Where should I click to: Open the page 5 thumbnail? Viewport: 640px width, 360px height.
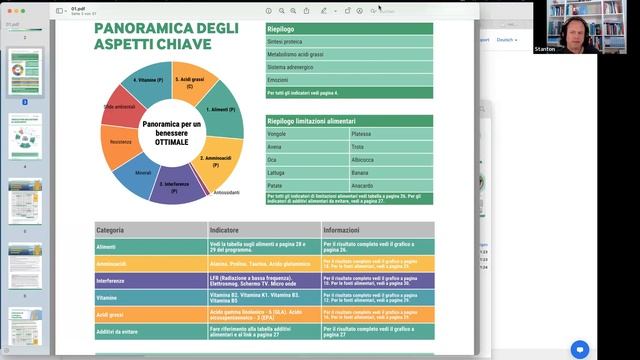tap(25, 201)
